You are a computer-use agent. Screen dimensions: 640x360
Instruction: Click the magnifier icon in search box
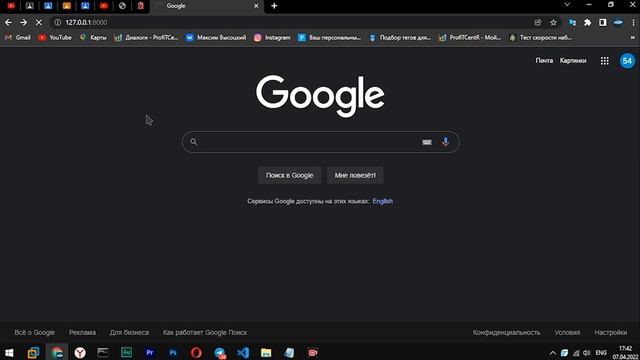(194, 142)
